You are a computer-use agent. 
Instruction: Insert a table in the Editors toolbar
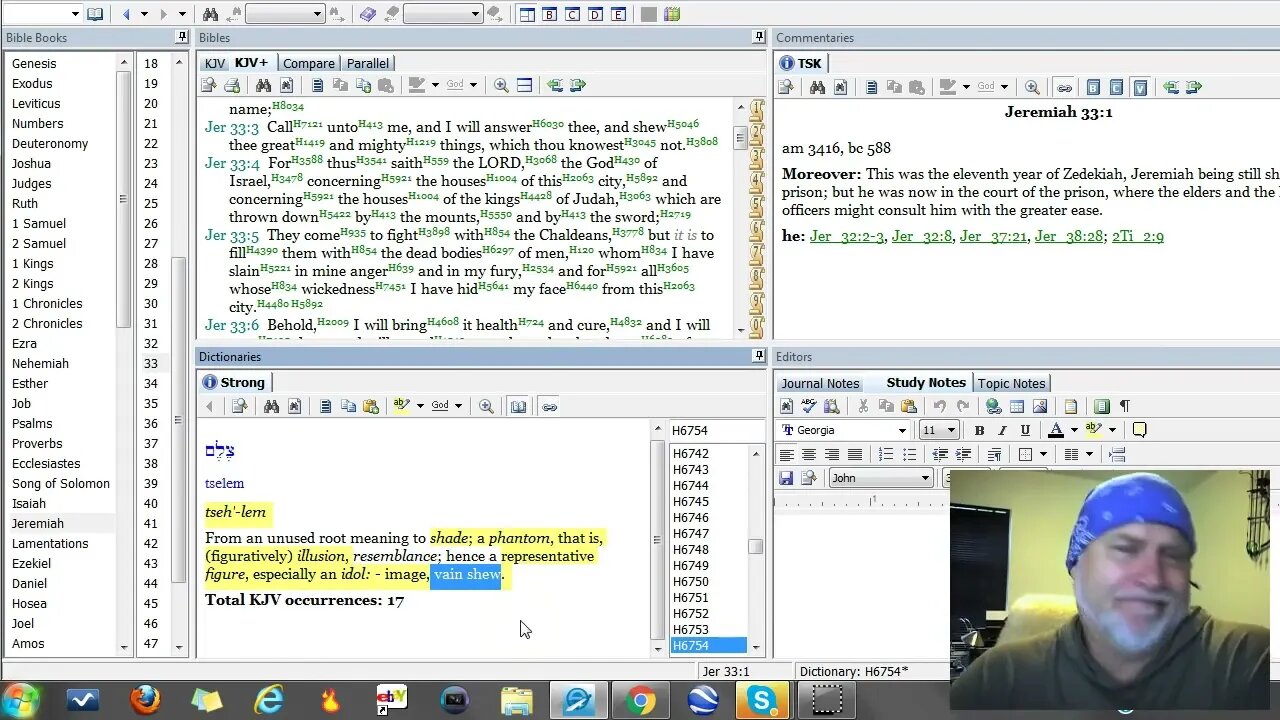point(1017,406)
